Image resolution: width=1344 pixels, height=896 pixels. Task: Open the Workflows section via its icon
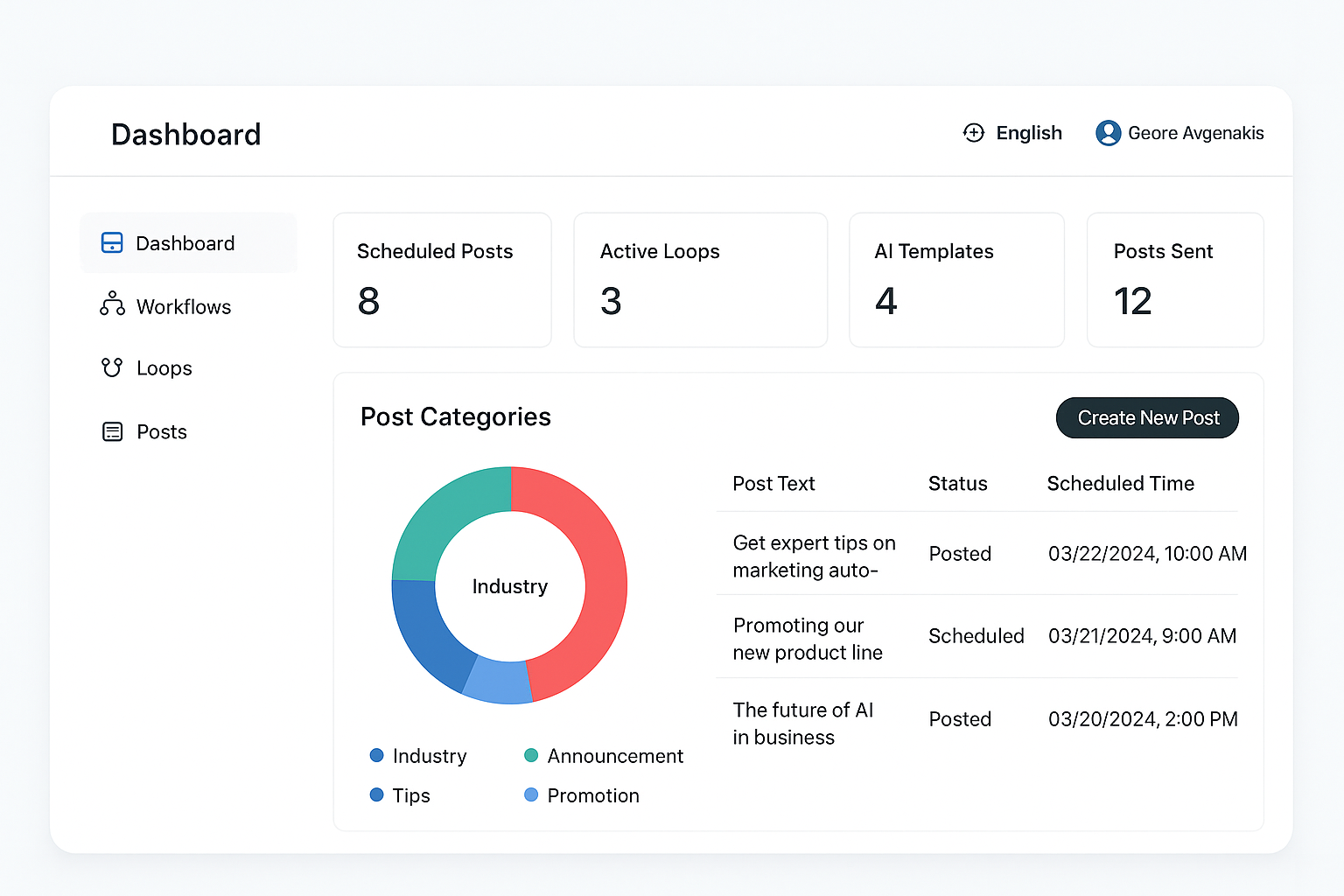(112, 305)
